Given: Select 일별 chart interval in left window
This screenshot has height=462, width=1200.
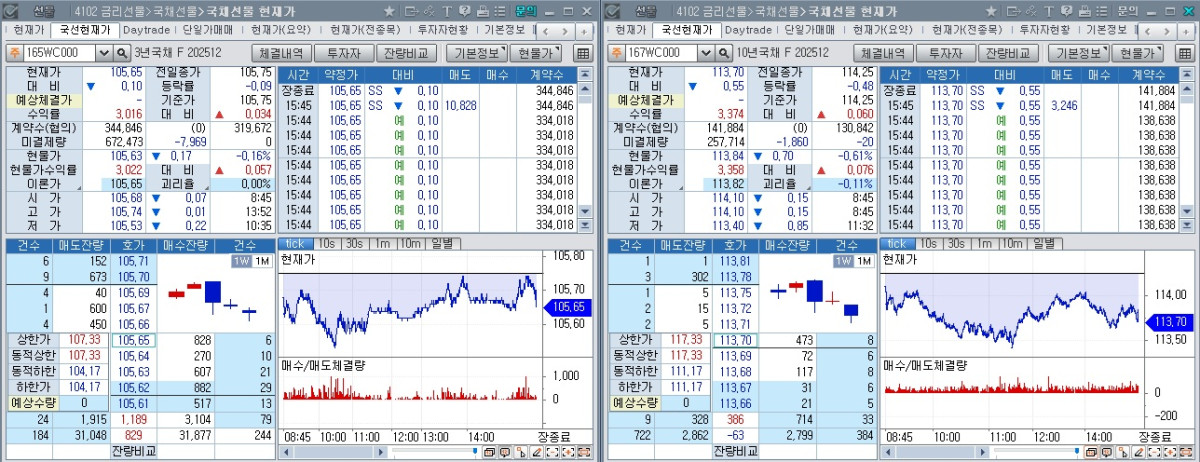Looking at the screenshot, I should coord(444,243).
